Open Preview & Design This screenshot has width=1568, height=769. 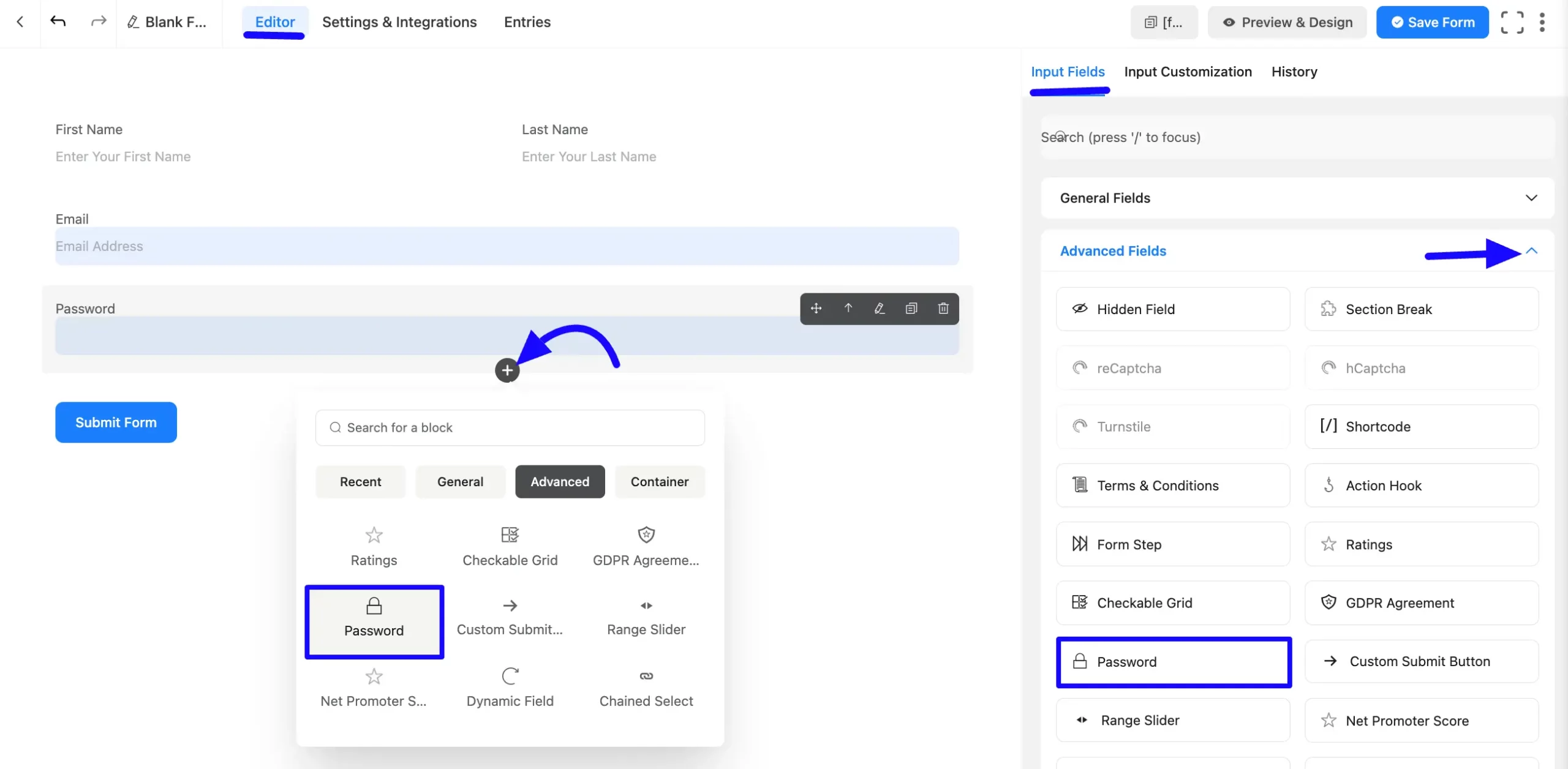pos(1287,21)
